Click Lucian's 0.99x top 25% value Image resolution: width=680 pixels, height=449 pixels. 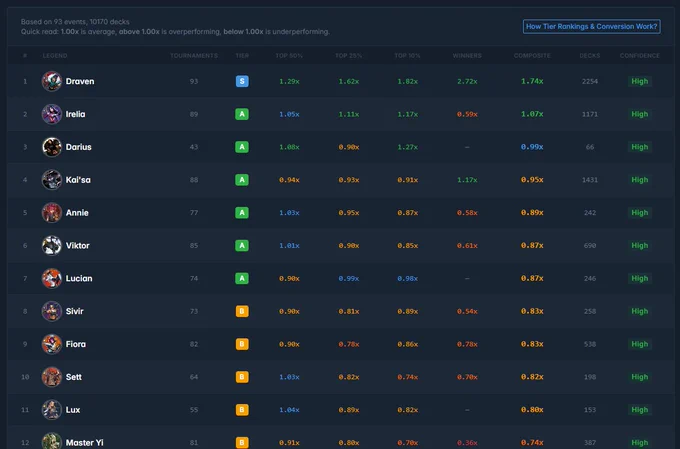(x=349, y=279)
